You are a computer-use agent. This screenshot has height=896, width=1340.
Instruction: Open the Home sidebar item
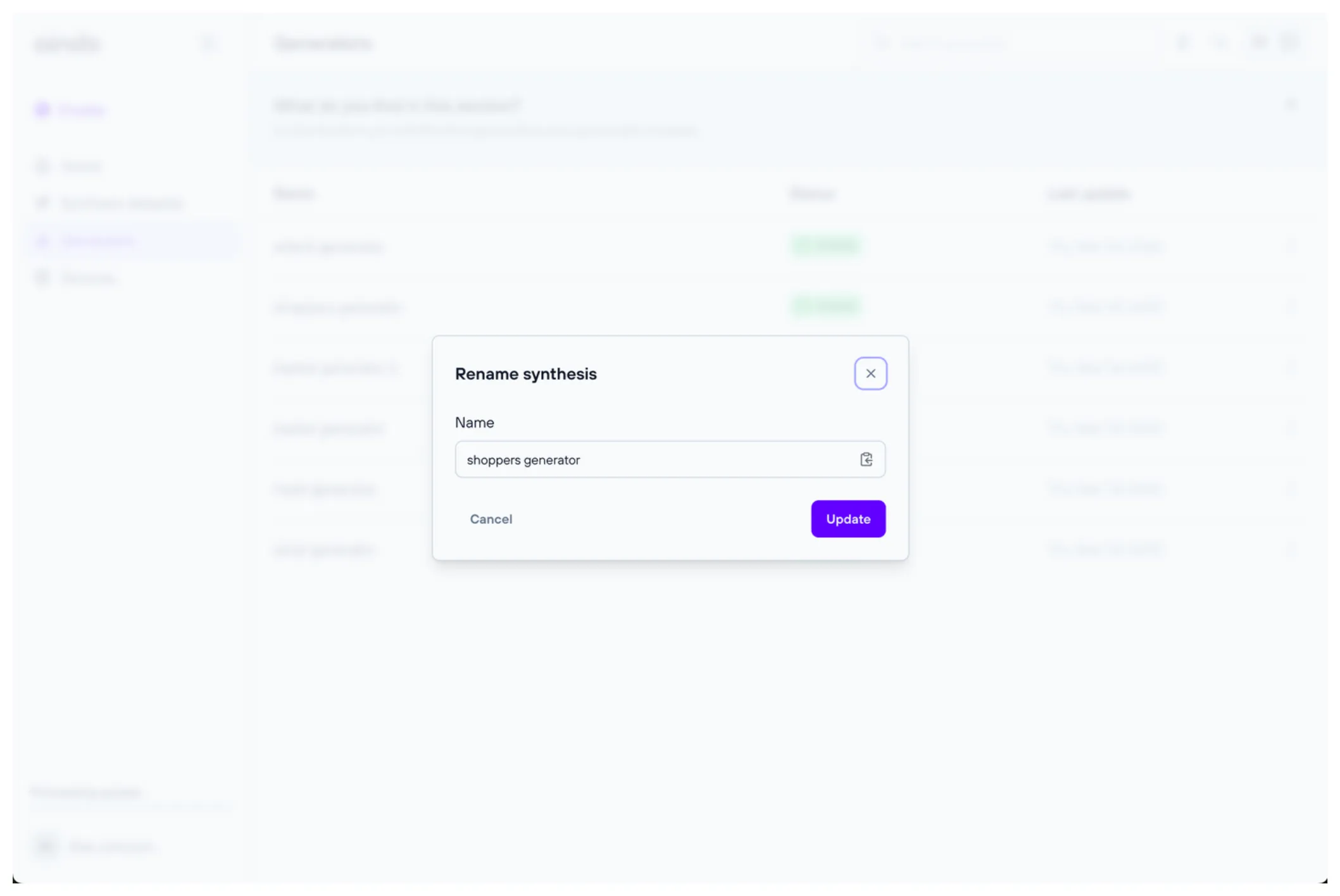coord(81,166)
